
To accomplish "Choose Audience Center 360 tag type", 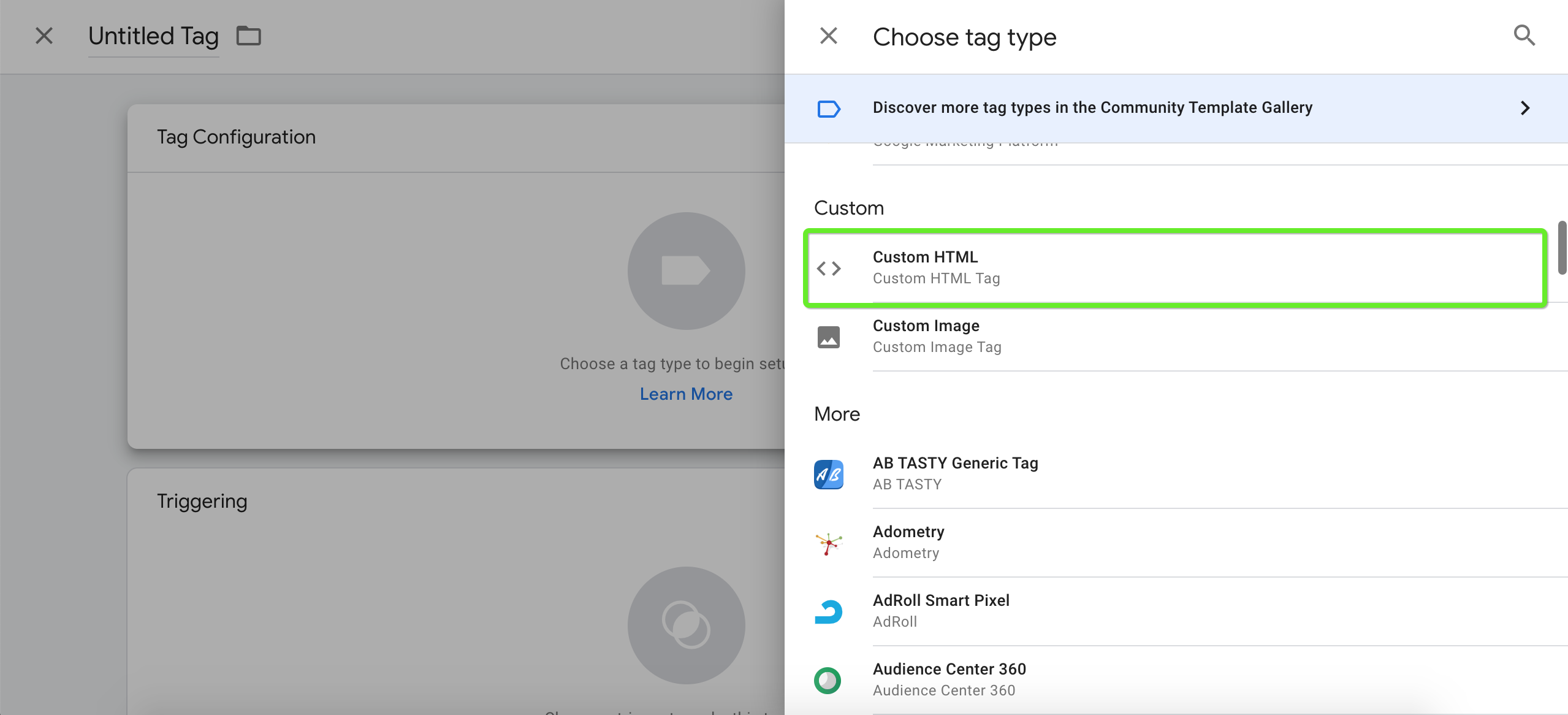I will (1176, 680).
